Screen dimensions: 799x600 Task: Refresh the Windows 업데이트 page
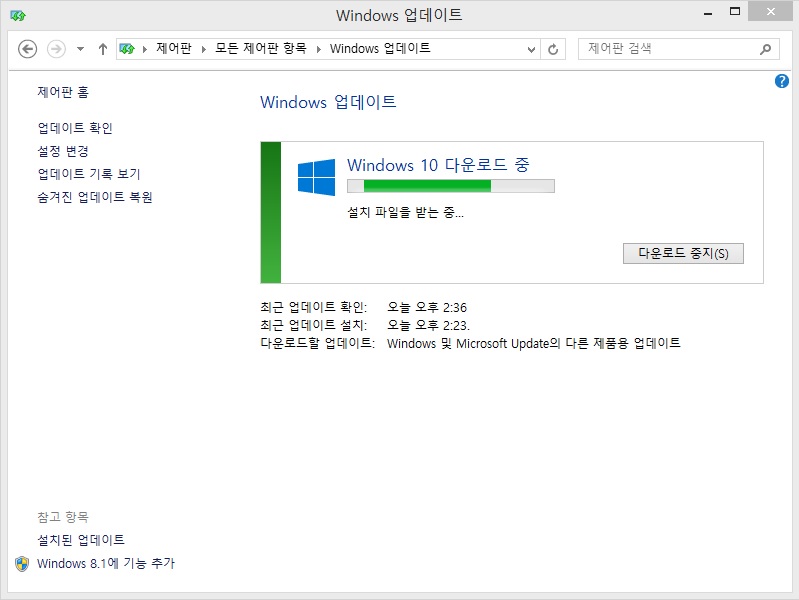tap(554, 49)
